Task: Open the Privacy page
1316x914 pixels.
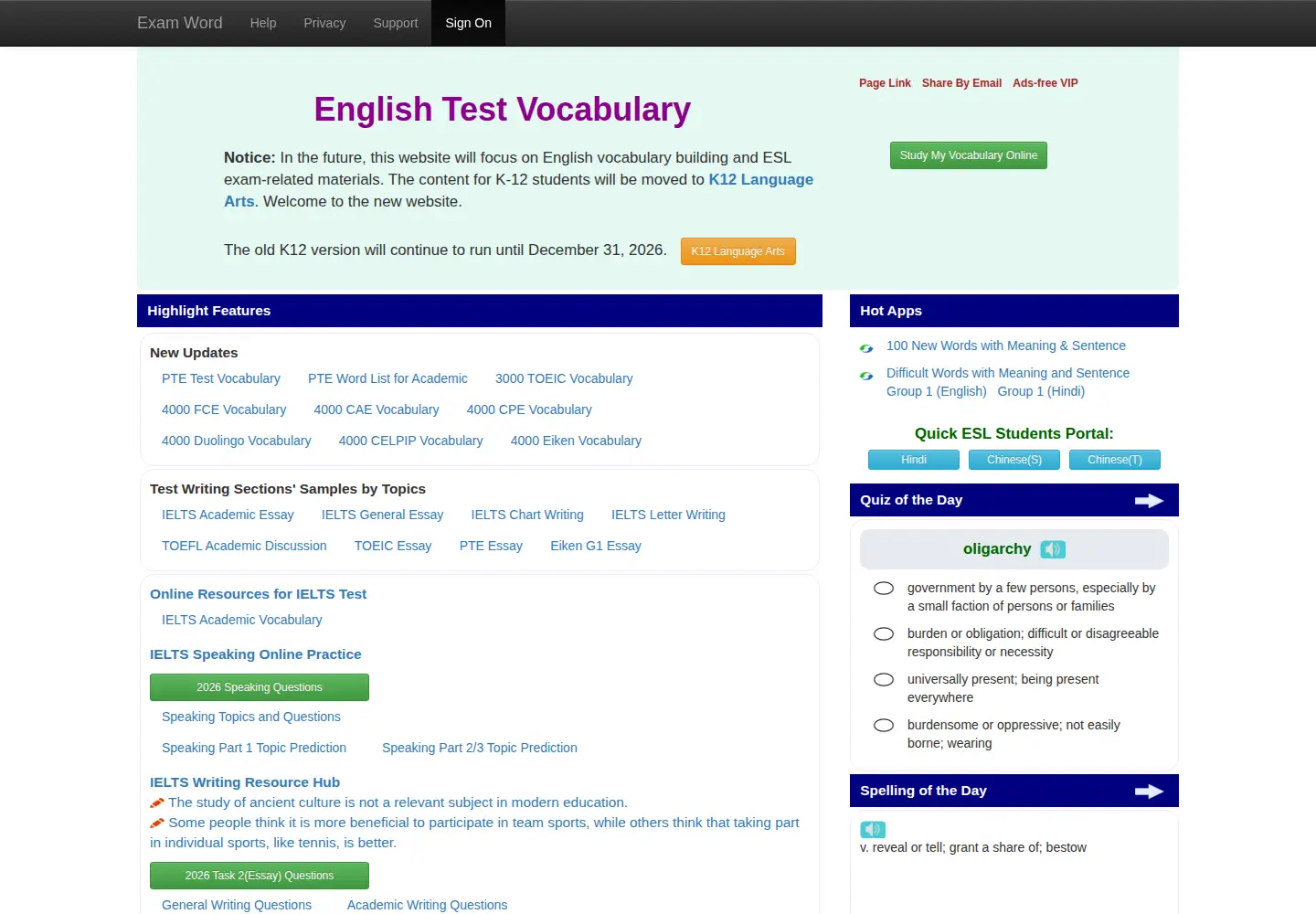Action: 324,23
